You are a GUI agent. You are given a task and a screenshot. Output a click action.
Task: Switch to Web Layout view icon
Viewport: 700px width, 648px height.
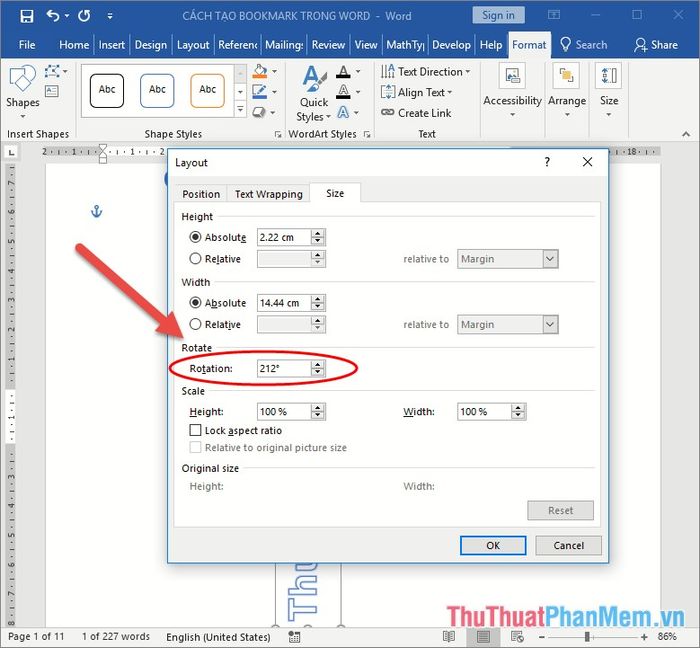click(517, 636)
